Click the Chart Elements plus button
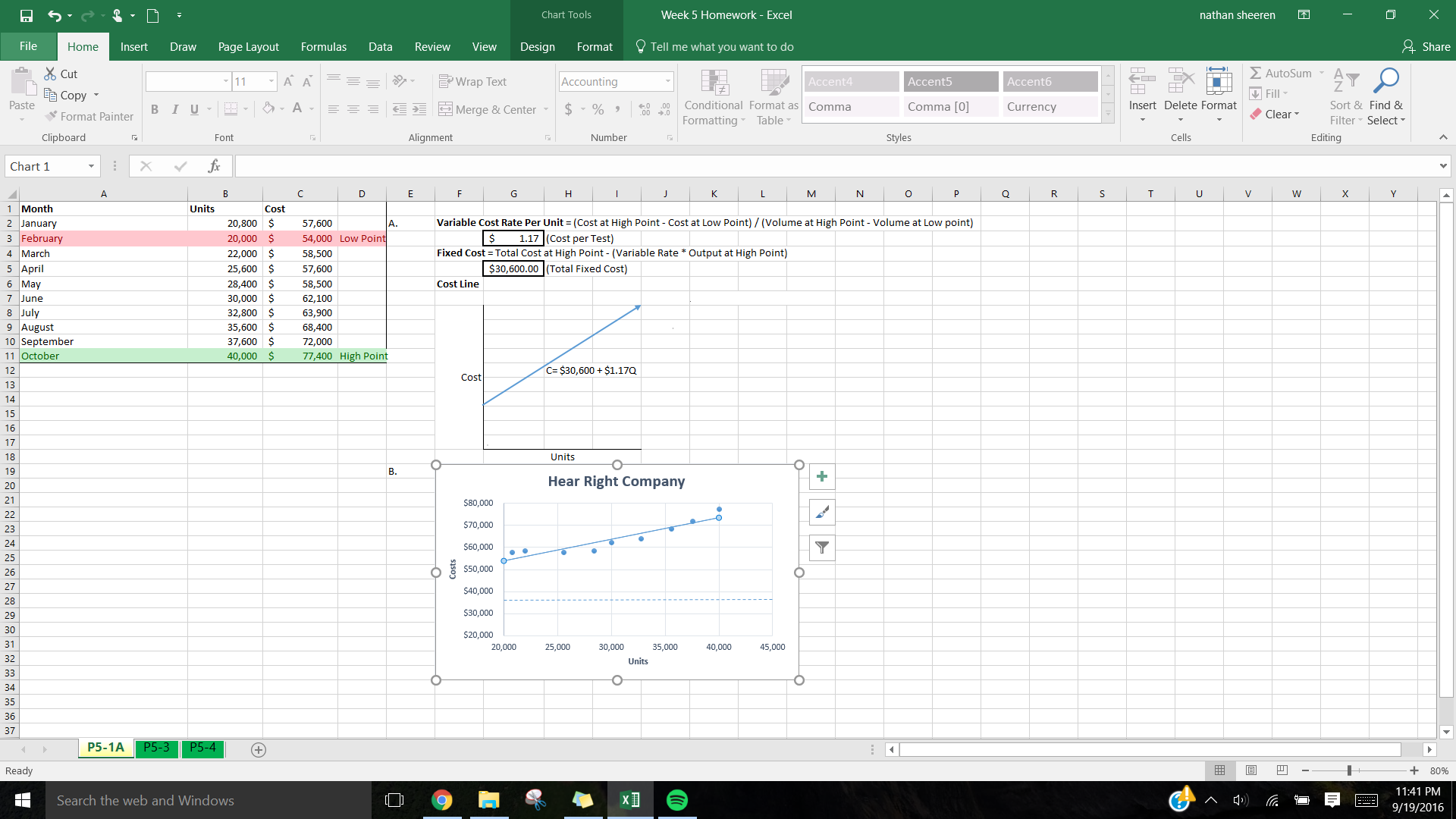Screen dimensions: 1456x819 (822, 476)
